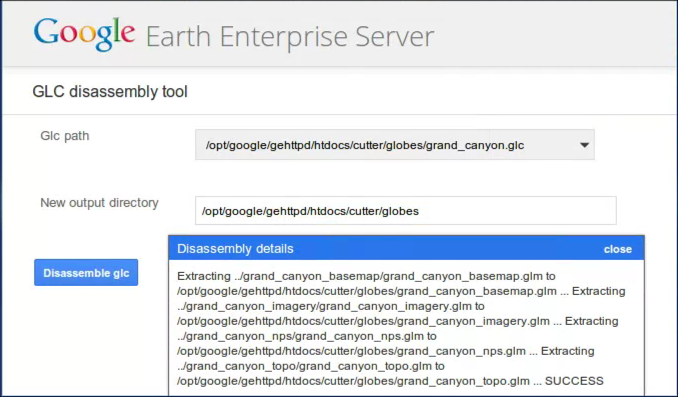Image resolution: width=678 pixels, height=397 pixels.
Task: Click the New output directory label
Action: (x=99, y=203)
